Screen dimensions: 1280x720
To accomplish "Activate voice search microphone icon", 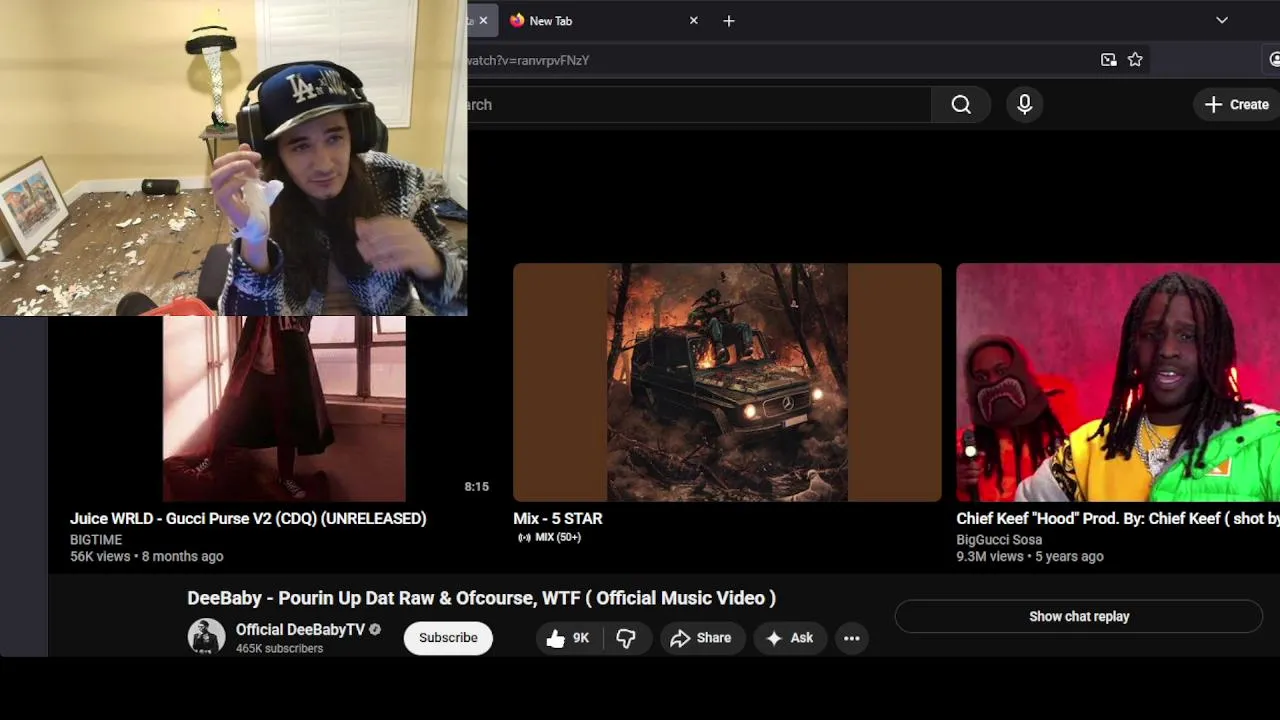I will click(x=1024, y=104).
